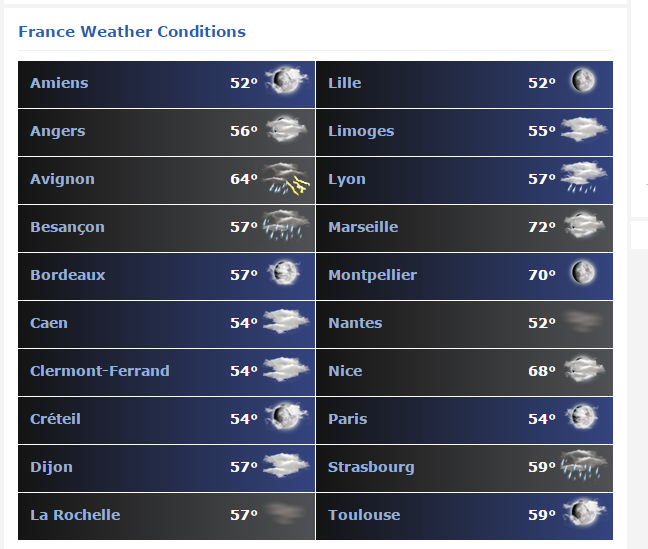Click the clear moon icon for Lille
The image size is (648, 549).
coord(583,80)
